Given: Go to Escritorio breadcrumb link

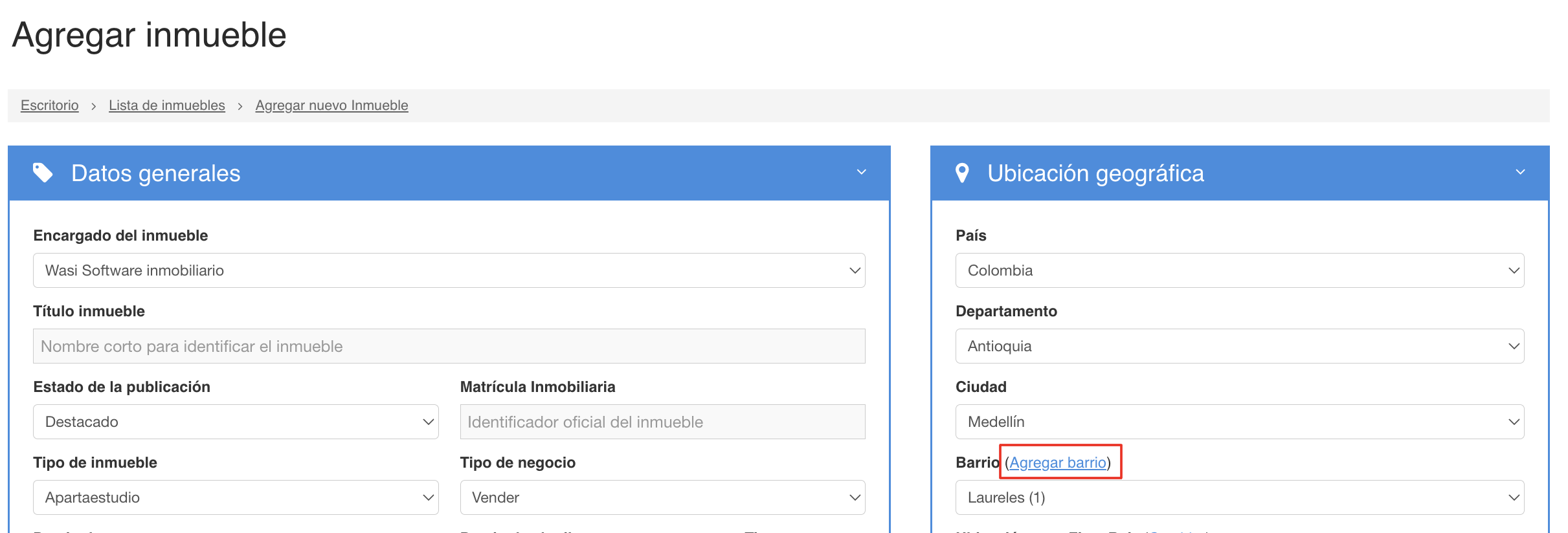Looking at the screenshot, I should pyautogui.click(x=50, y=105).
